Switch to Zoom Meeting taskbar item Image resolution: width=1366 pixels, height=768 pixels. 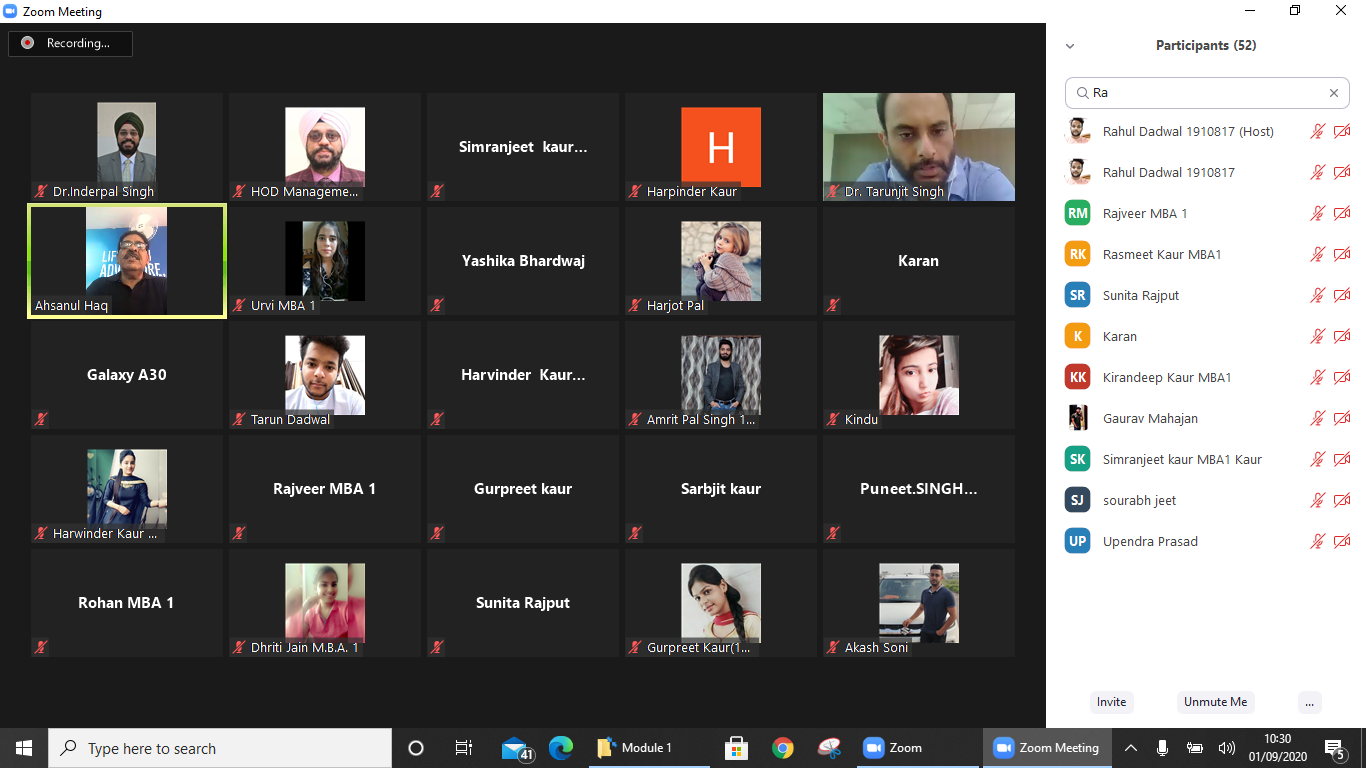pyautogui.click(x=1046, y=748)
